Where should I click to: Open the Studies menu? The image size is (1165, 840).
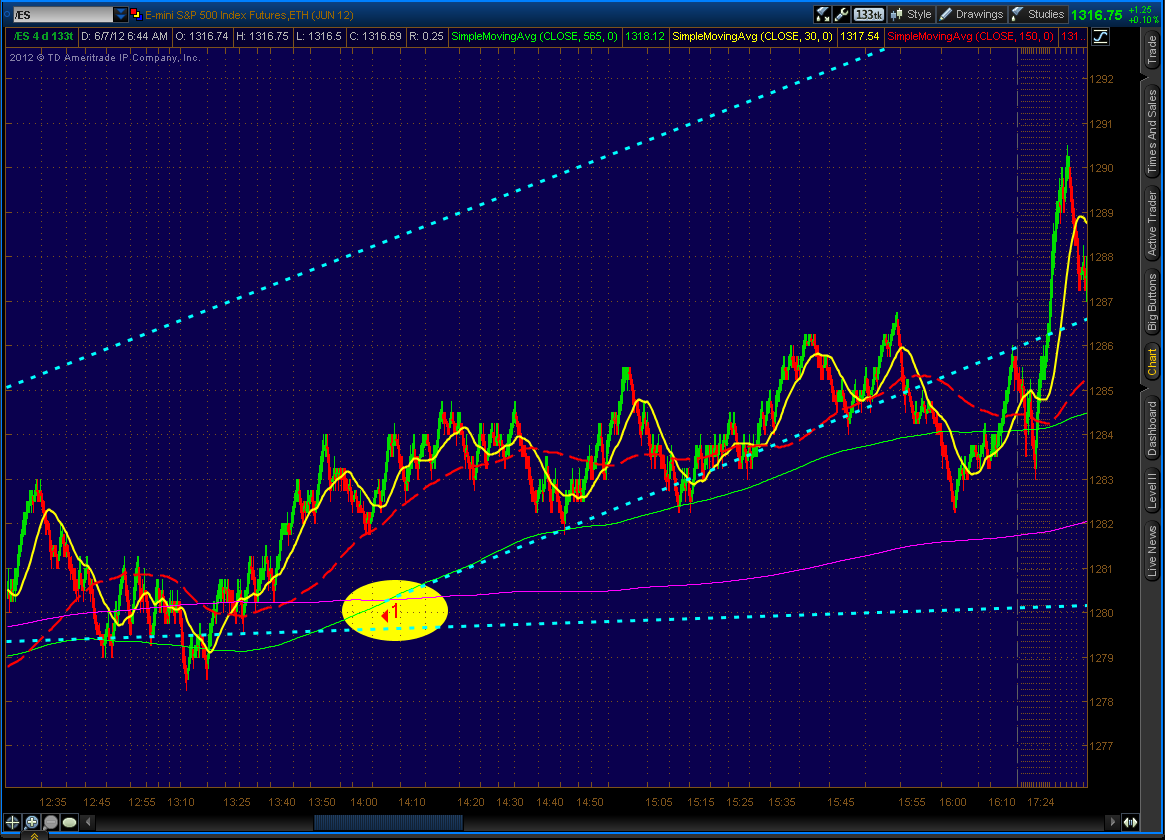click(x=1038, y=14)
